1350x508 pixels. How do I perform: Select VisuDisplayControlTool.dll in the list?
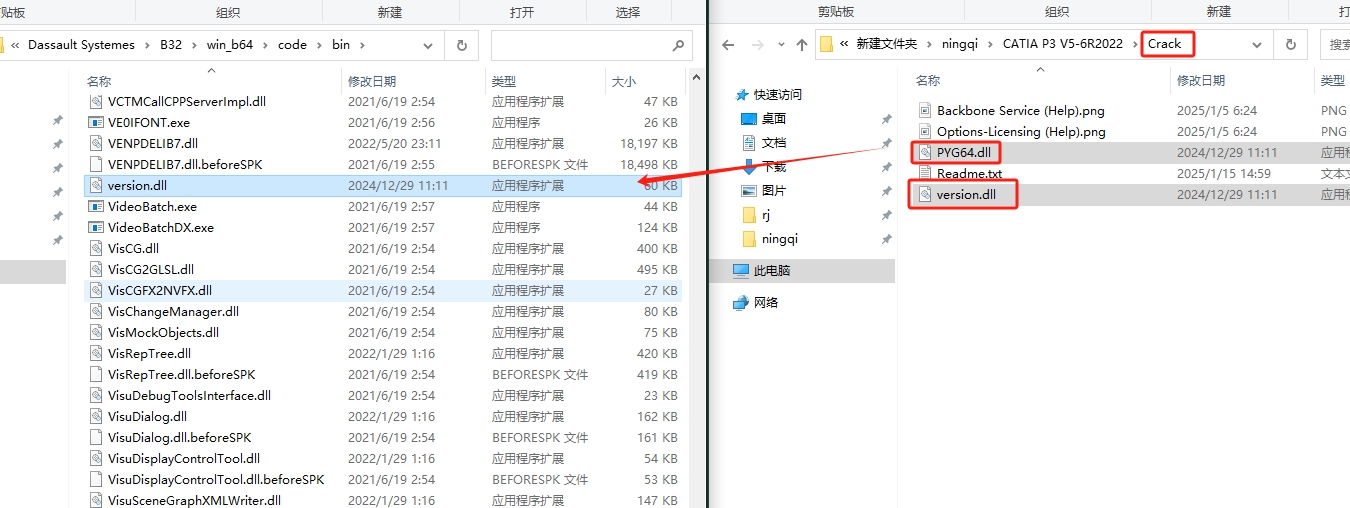(184, 458)
